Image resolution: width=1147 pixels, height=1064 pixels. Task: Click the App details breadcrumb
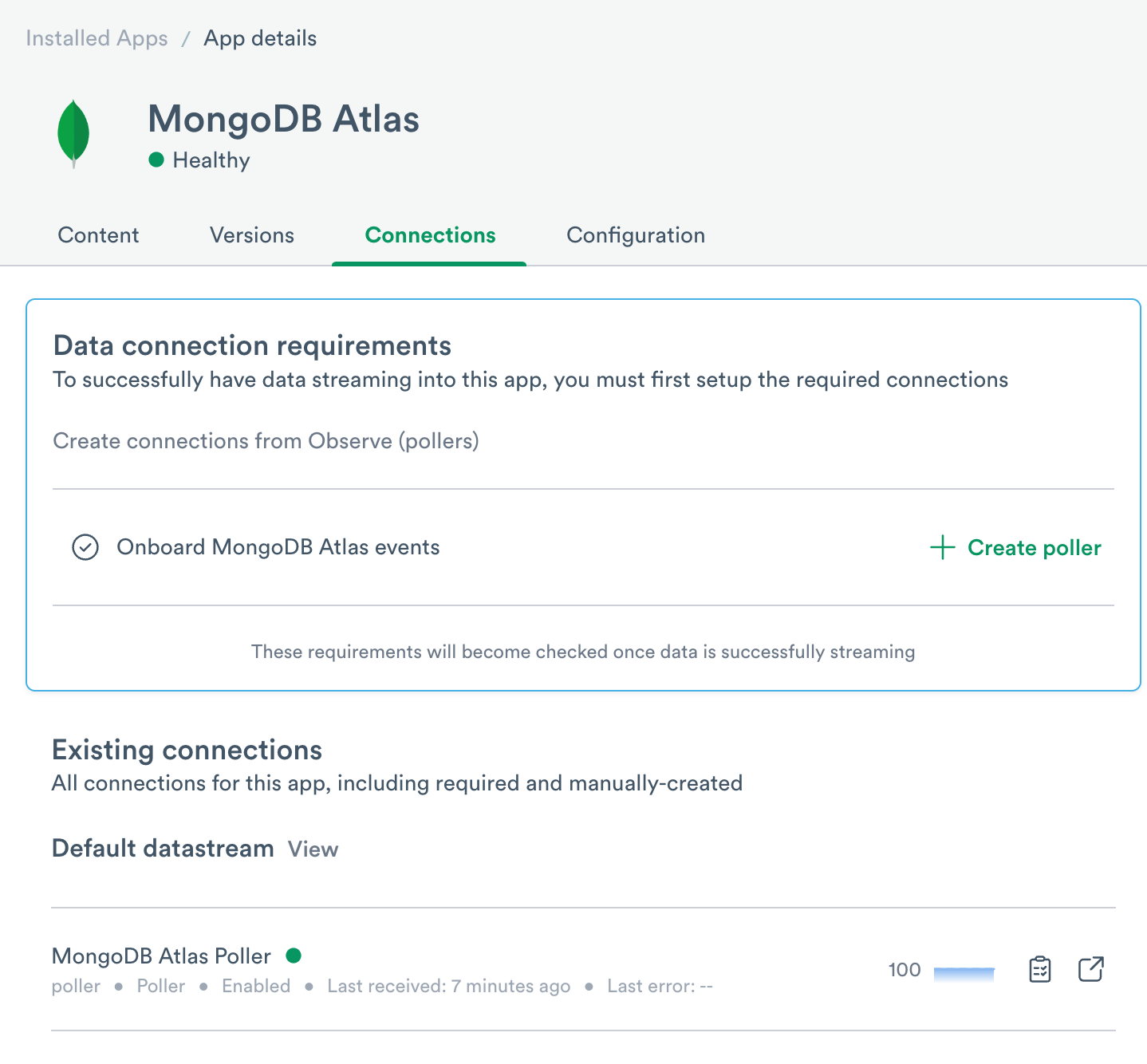click(x=260, y=38)
